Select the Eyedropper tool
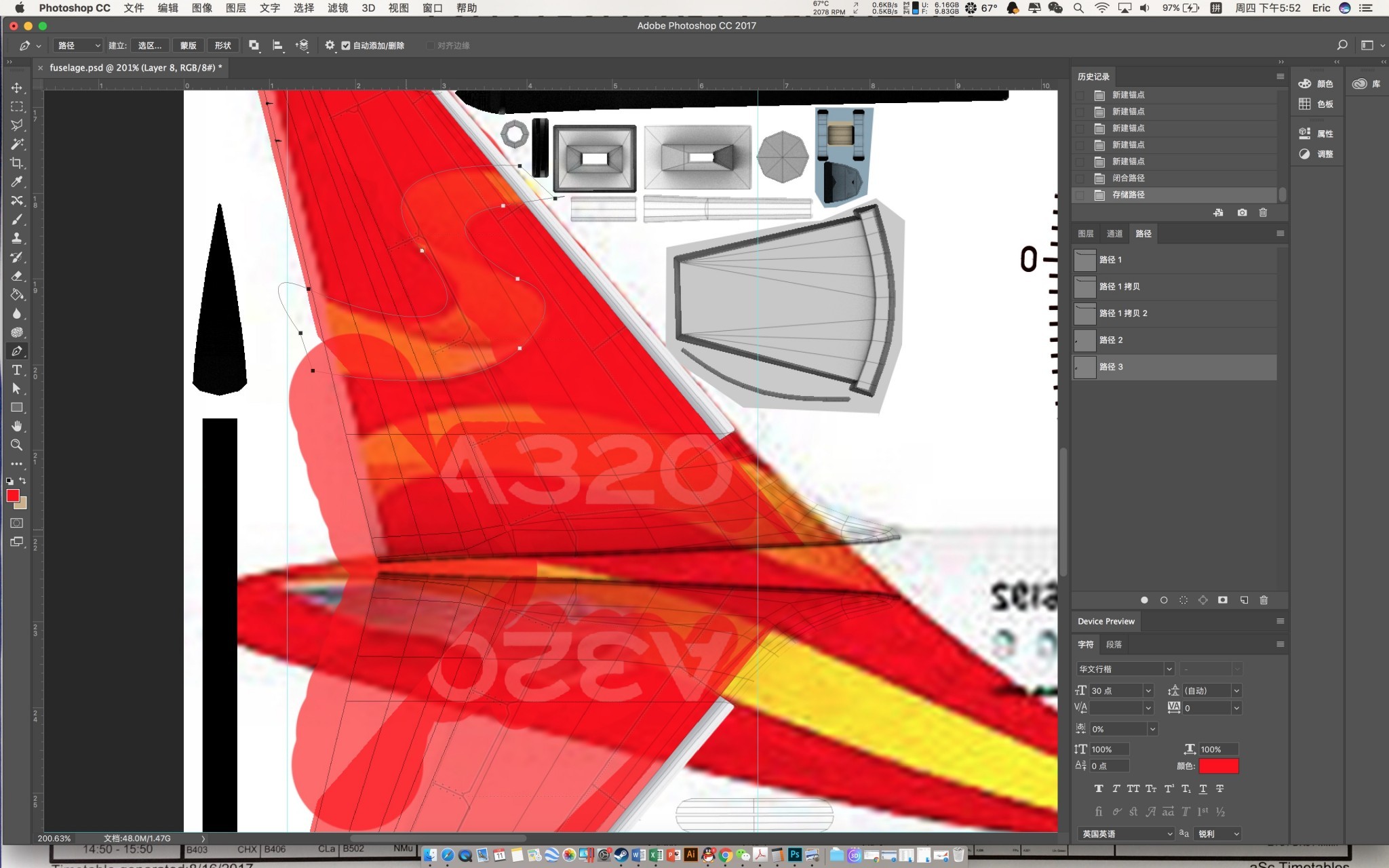This screenshot has width=1389, height=868. [x=17, y=182]
